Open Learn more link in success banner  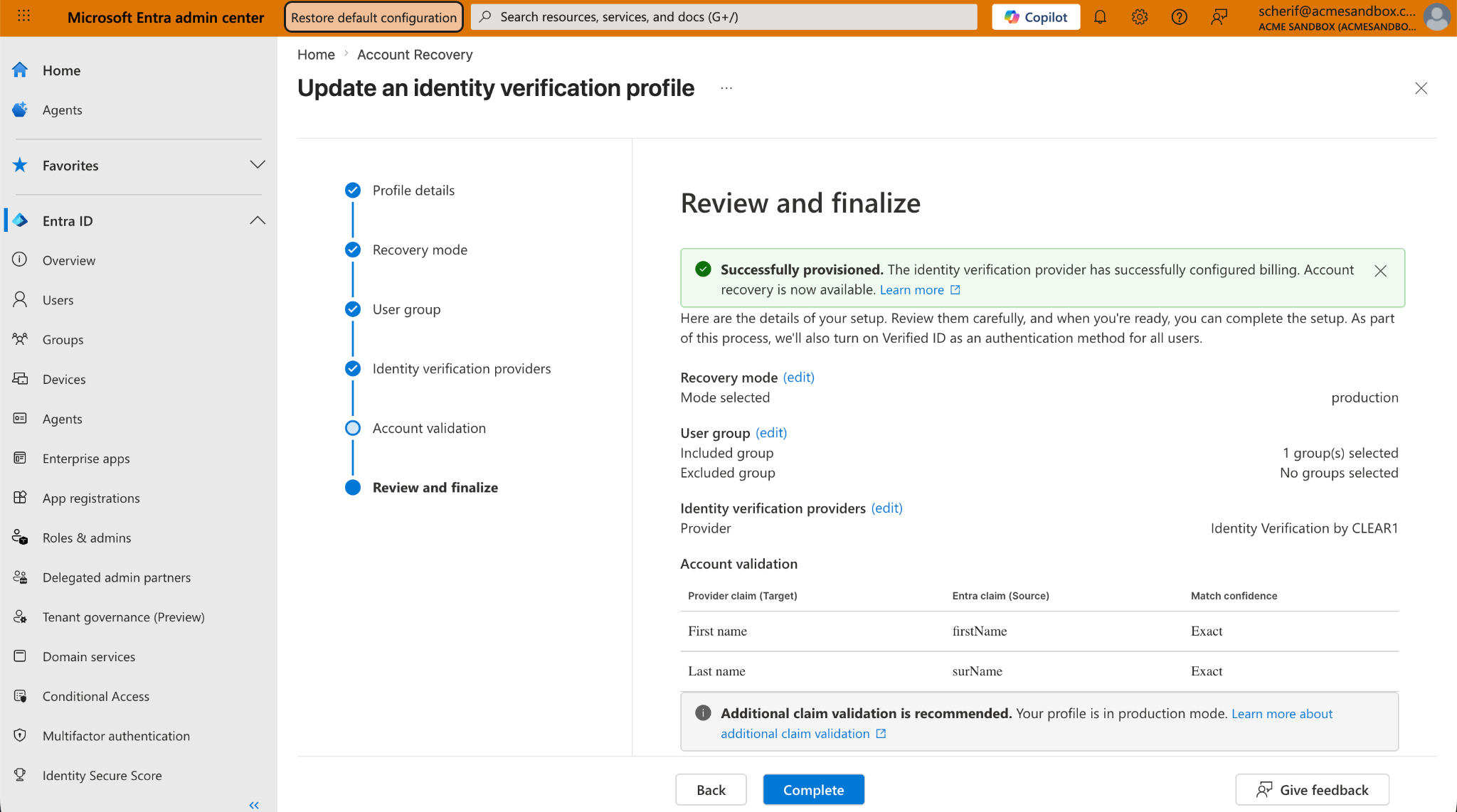coord(921,290)
